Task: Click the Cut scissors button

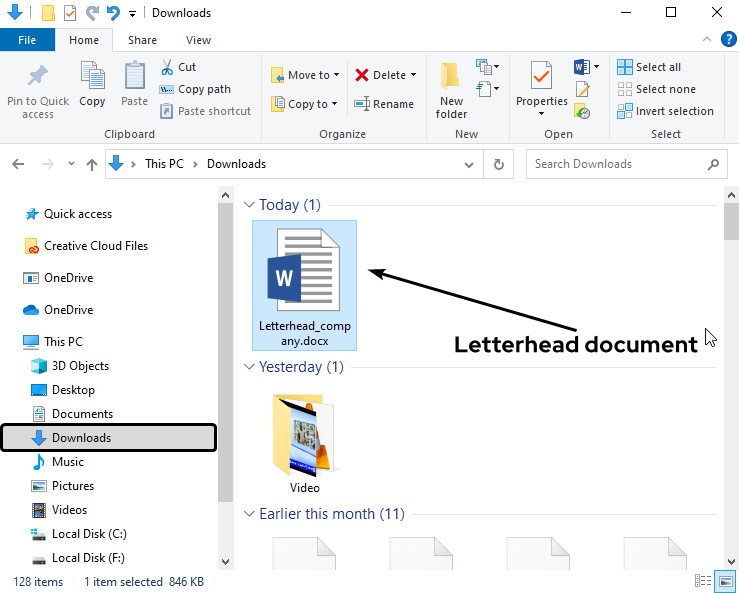Action: 178,67
